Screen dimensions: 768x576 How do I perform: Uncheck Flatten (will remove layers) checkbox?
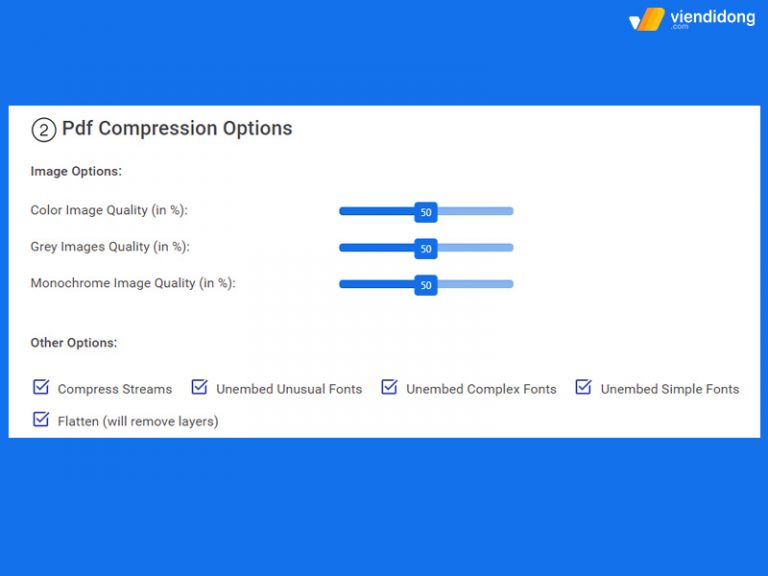click(x=41, y=419)
